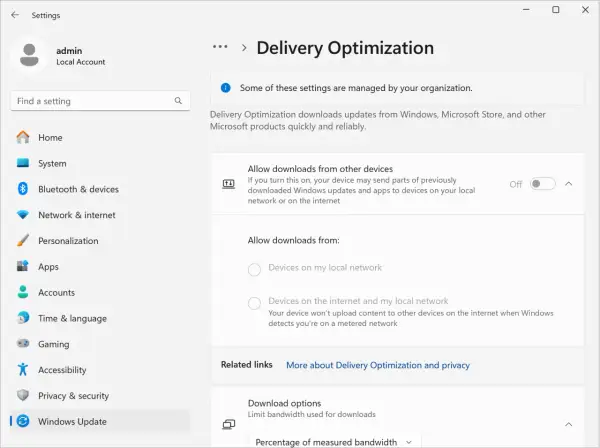Viewport: 600px width, 448px height.
Task: Go to System settings
Action: pyautogui.click(x=100, y=163)
